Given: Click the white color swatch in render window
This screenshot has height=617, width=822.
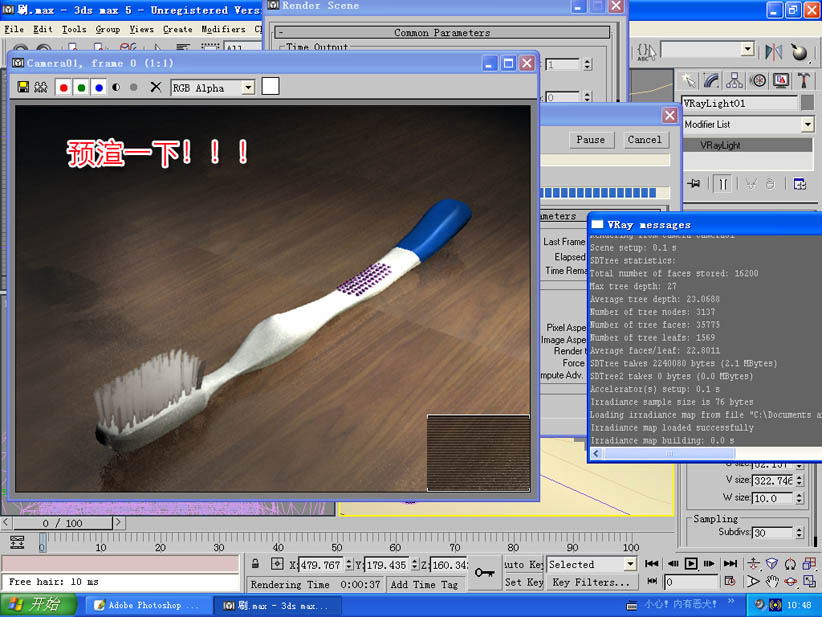Looking at the screenshot, I should click(x=270, y=87).
